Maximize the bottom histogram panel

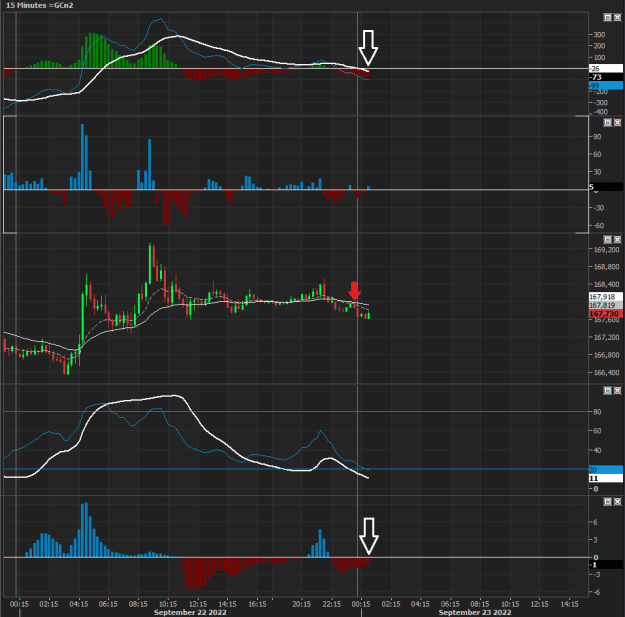coord(607,501)
